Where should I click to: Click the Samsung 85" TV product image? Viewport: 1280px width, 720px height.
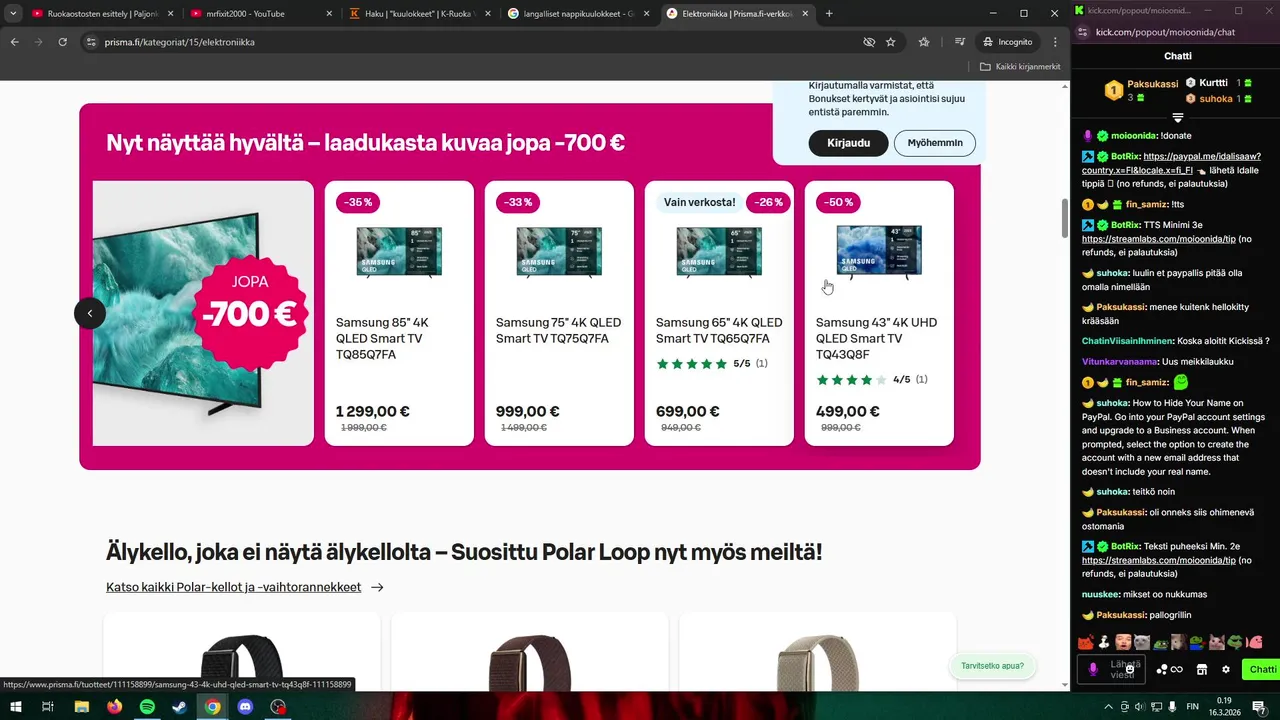click(x=399, y=252)
